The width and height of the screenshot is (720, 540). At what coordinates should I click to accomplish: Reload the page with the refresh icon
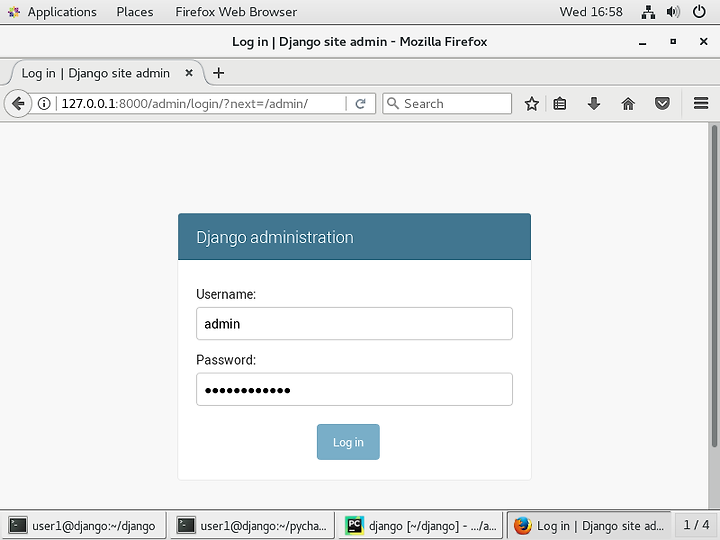(360, 103)
